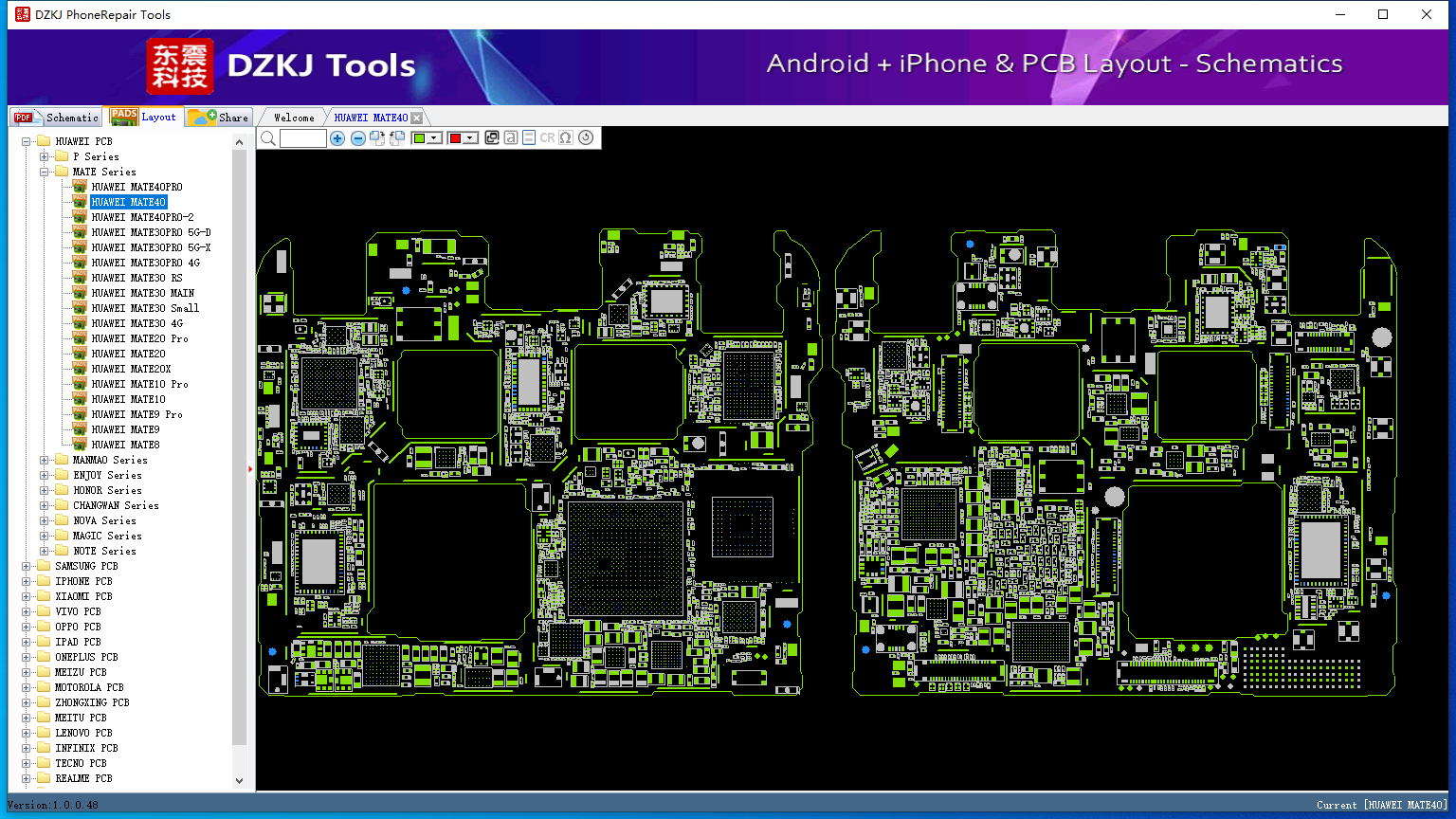The width and height of the screenshot is (1456, 819).
Task: Click the folder icon of VIVO PCB
Action: (x=44, y=611)
